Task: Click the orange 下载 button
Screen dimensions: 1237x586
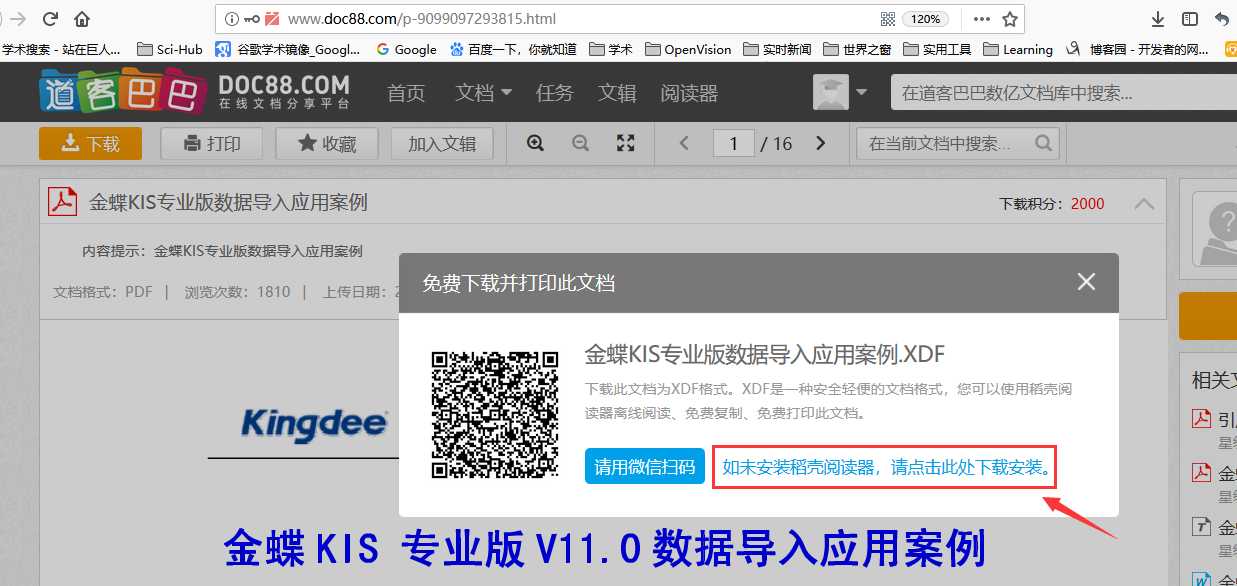Action: [x=90, y=144]
